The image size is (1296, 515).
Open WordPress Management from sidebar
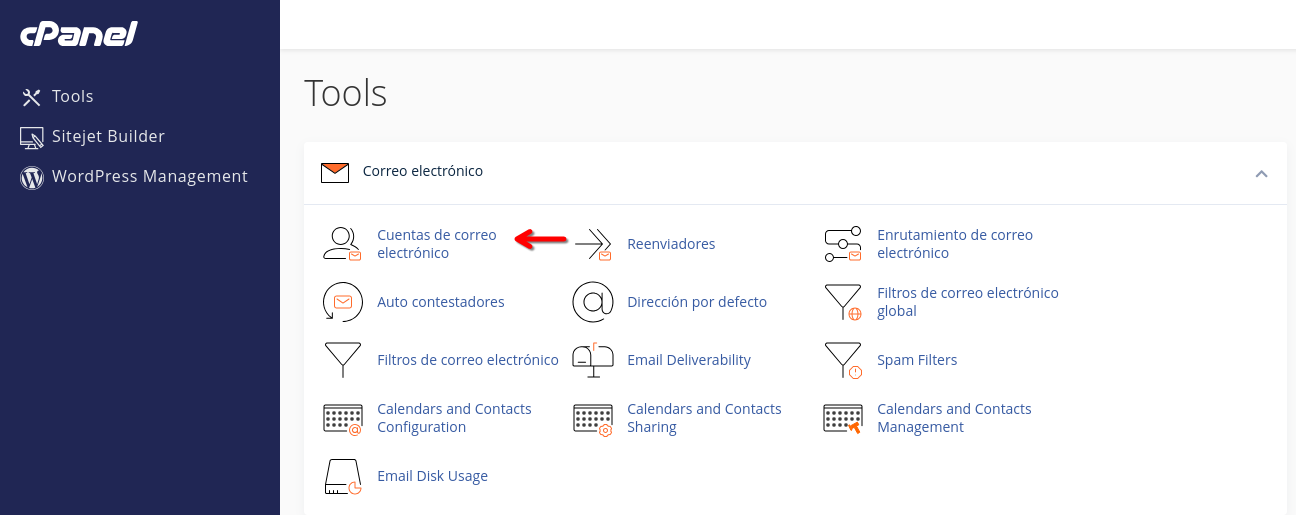click(149, 177)
